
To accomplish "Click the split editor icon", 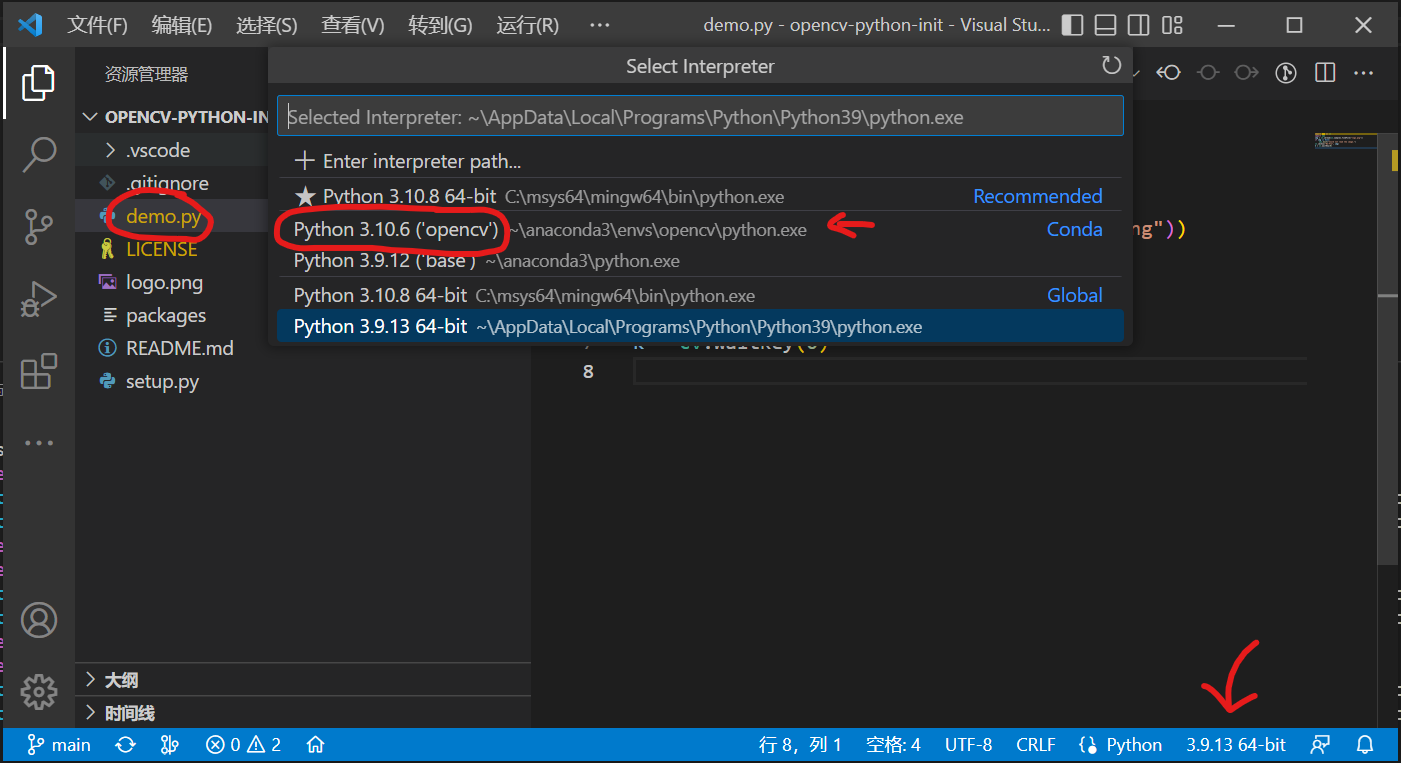I will tap(1325, 73).
